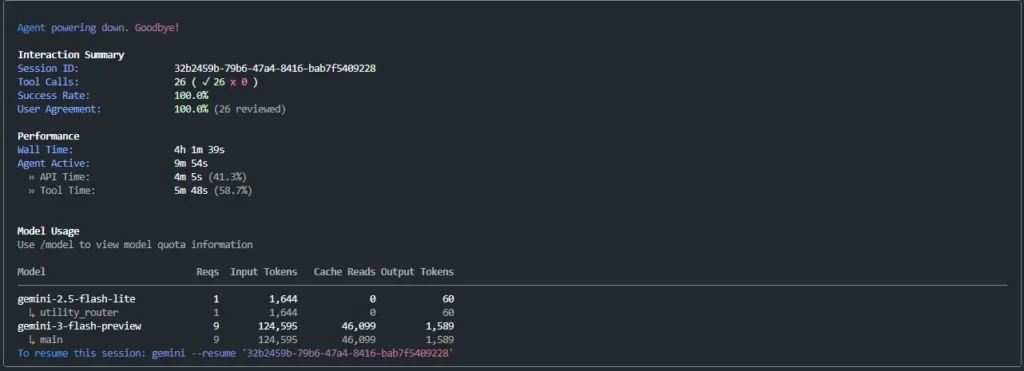Click the 60 output tokens in gemini-2.5-flash-lite row

click(x=448, y=299)
